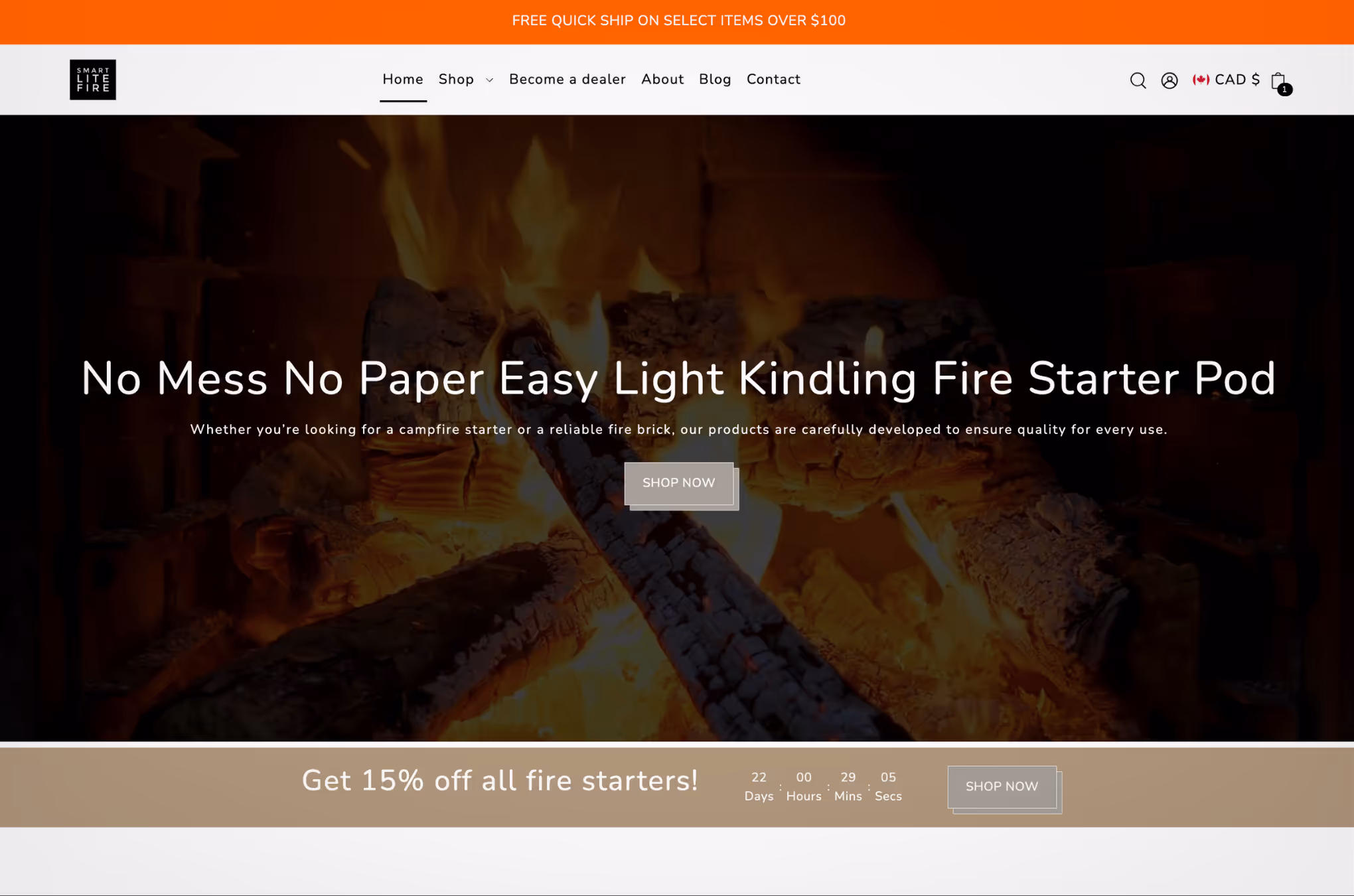The image size is (1354, 896).
Task: Select the Fire Starter Pod headline
Action: (678, 378)
